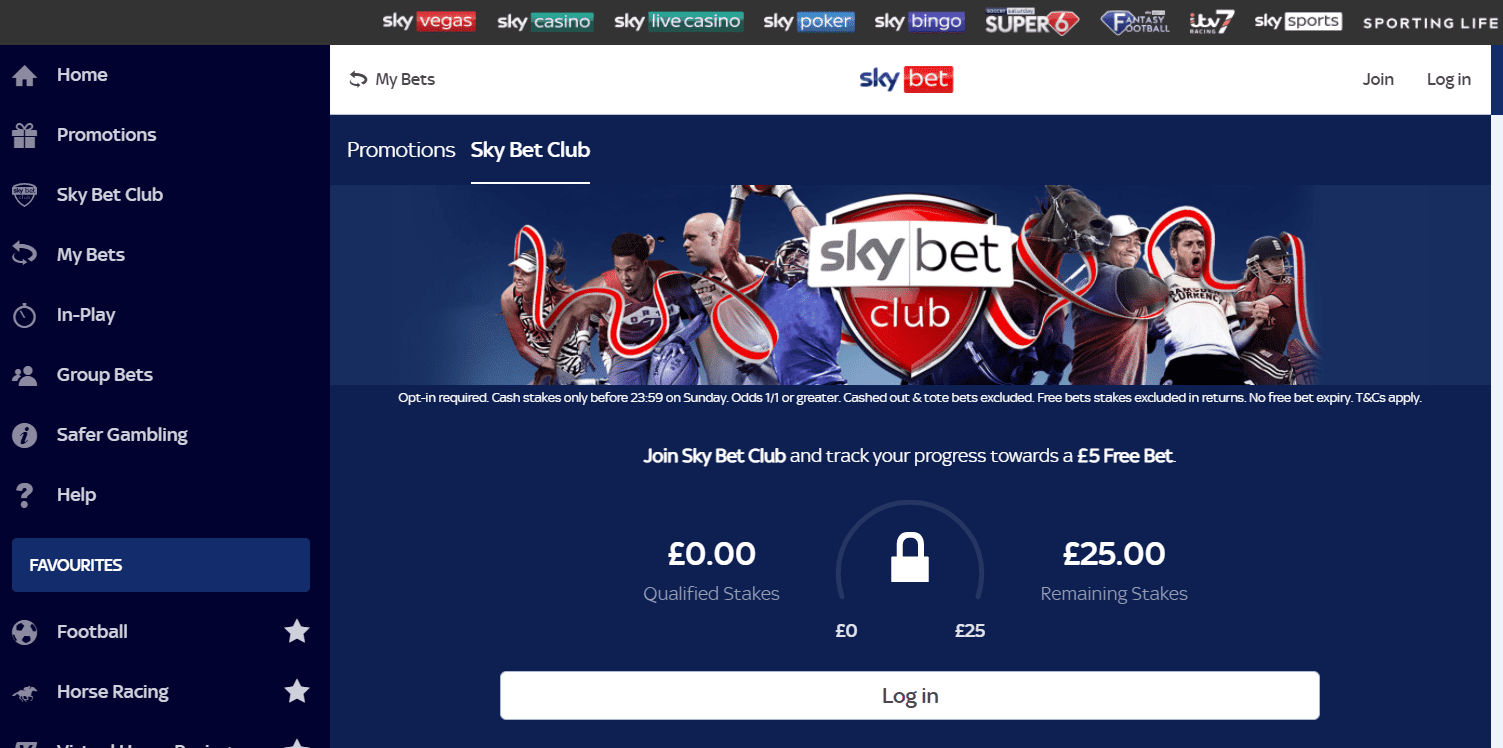
Task: Click the Join link in header
Action: (1378, 79)
